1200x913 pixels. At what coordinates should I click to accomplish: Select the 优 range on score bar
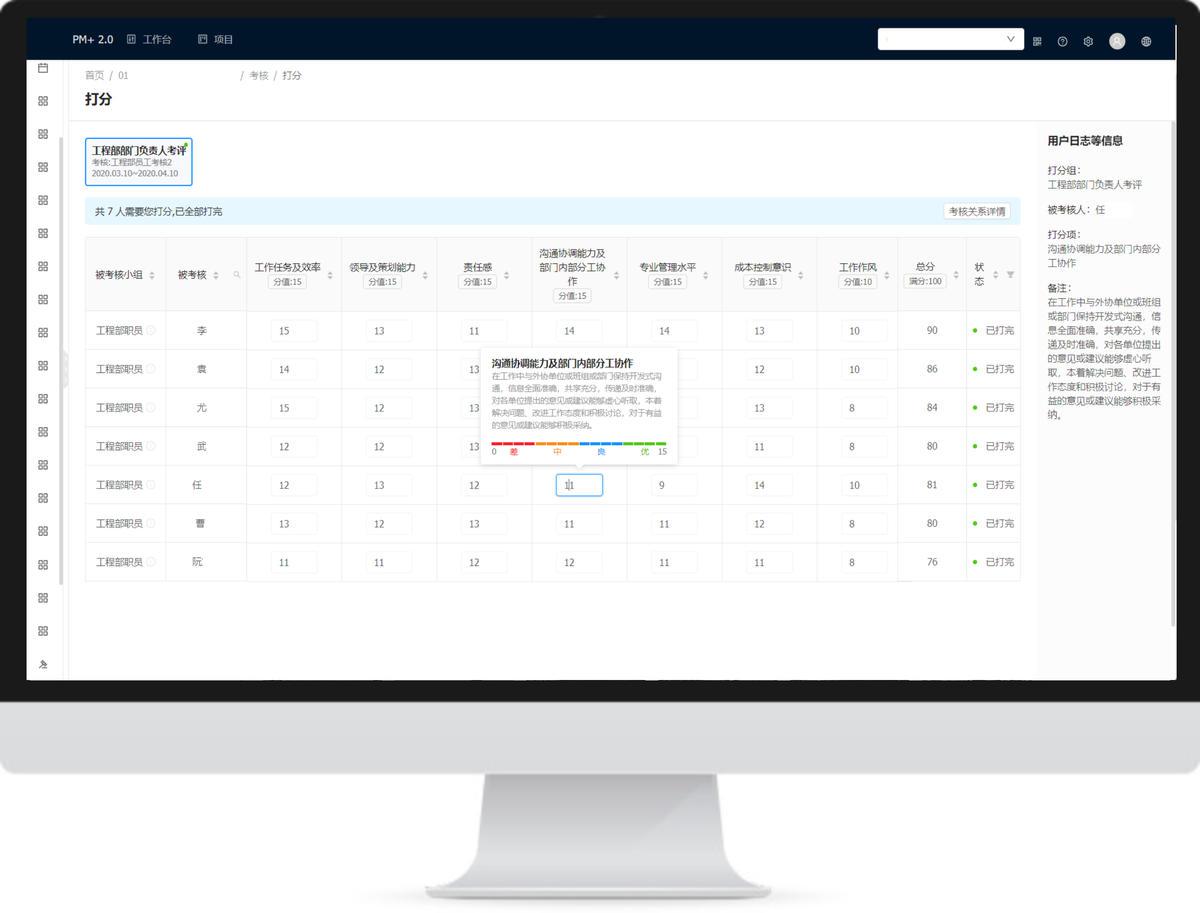[644, 451]
